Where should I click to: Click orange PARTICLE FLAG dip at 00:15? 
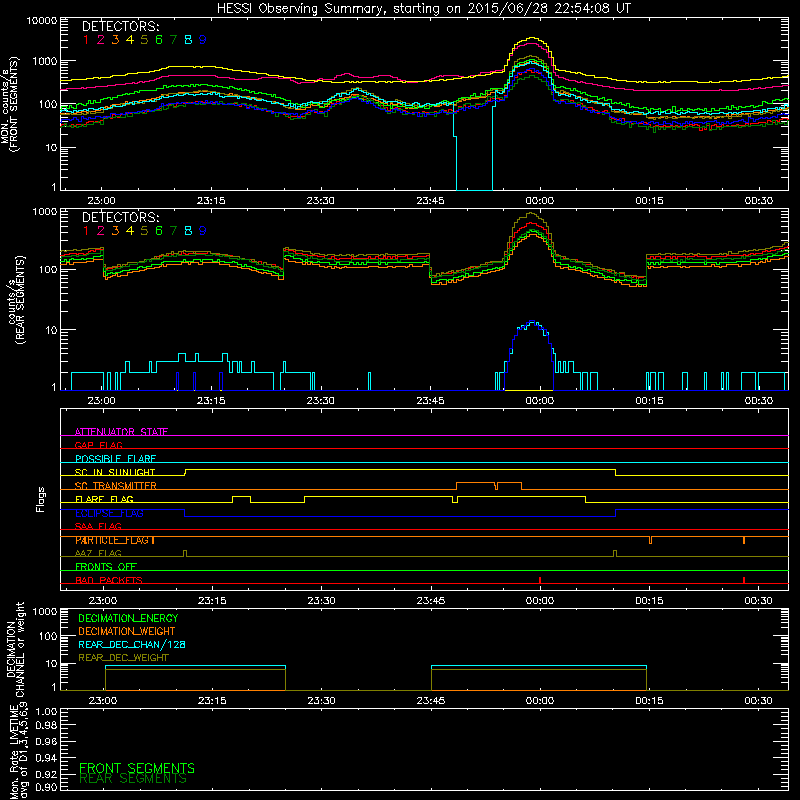(x=650, y=540)
